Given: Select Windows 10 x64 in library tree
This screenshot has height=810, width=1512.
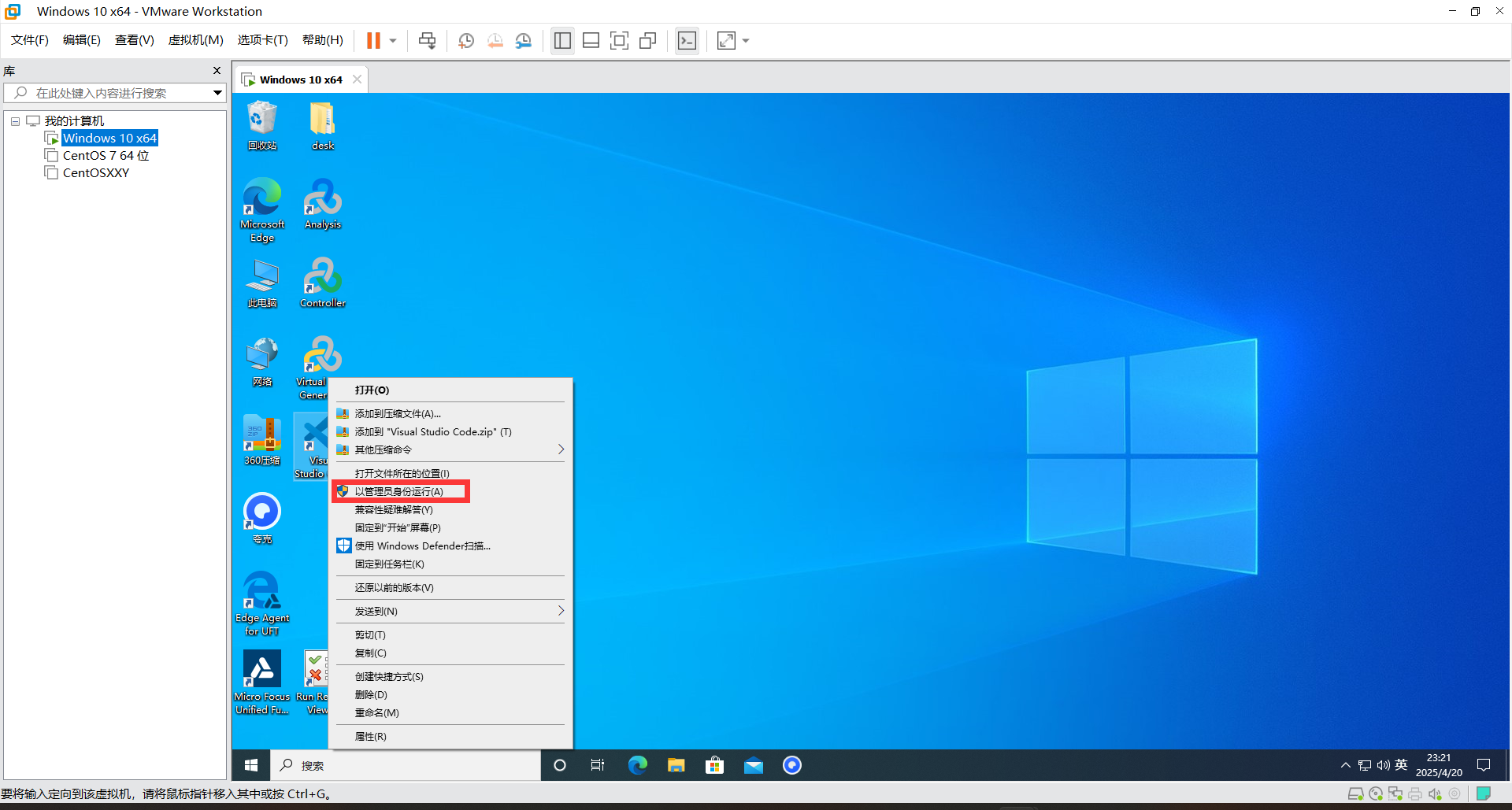Looking at the screenshot, I should (x=109, y=139).
